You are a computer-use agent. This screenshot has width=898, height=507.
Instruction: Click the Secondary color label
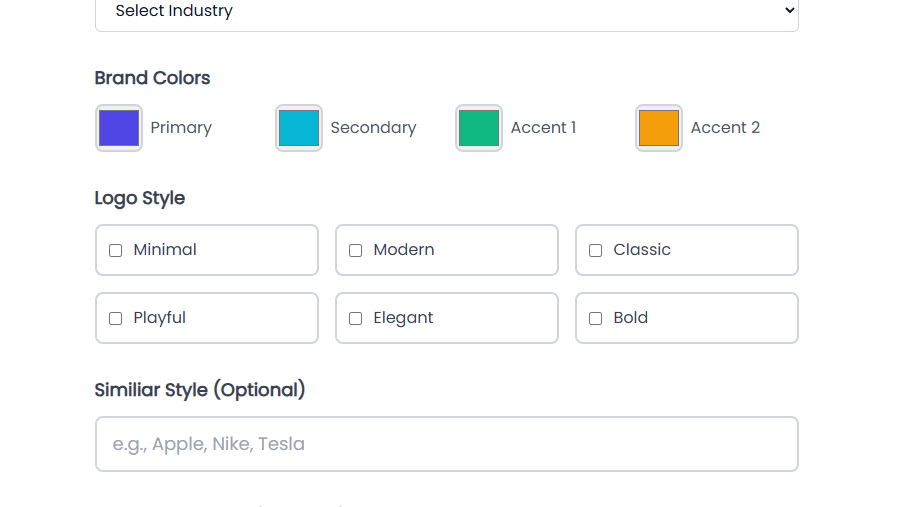pos(373,128)
